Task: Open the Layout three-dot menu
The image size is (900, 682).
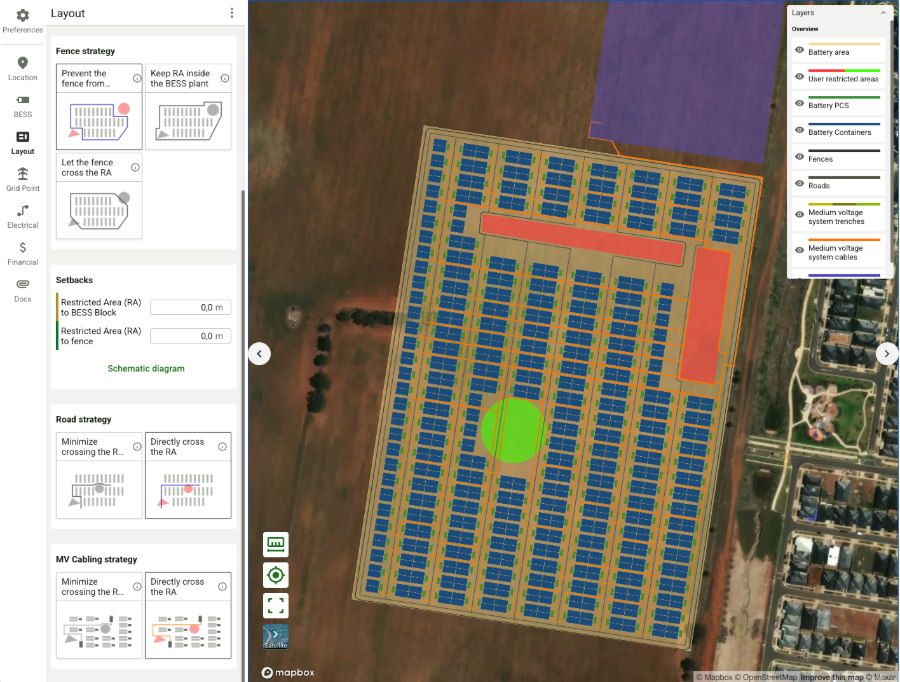Action: pyautogui.click(x=231, y=13)
